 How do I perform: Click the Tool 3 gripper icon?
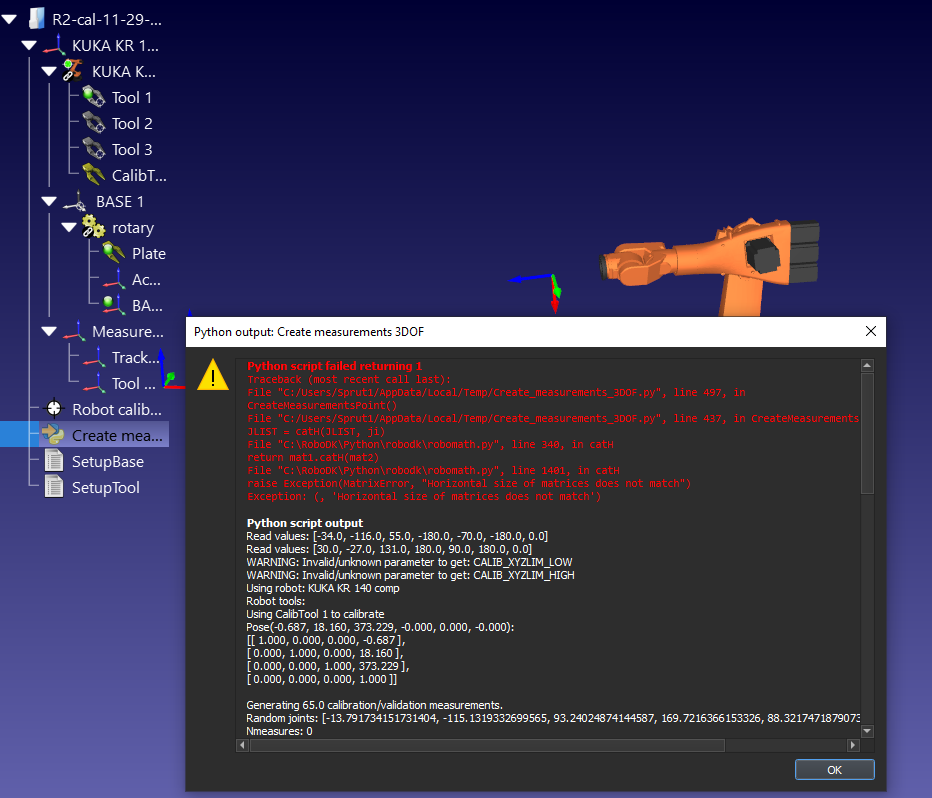click(x=94, y=149)
